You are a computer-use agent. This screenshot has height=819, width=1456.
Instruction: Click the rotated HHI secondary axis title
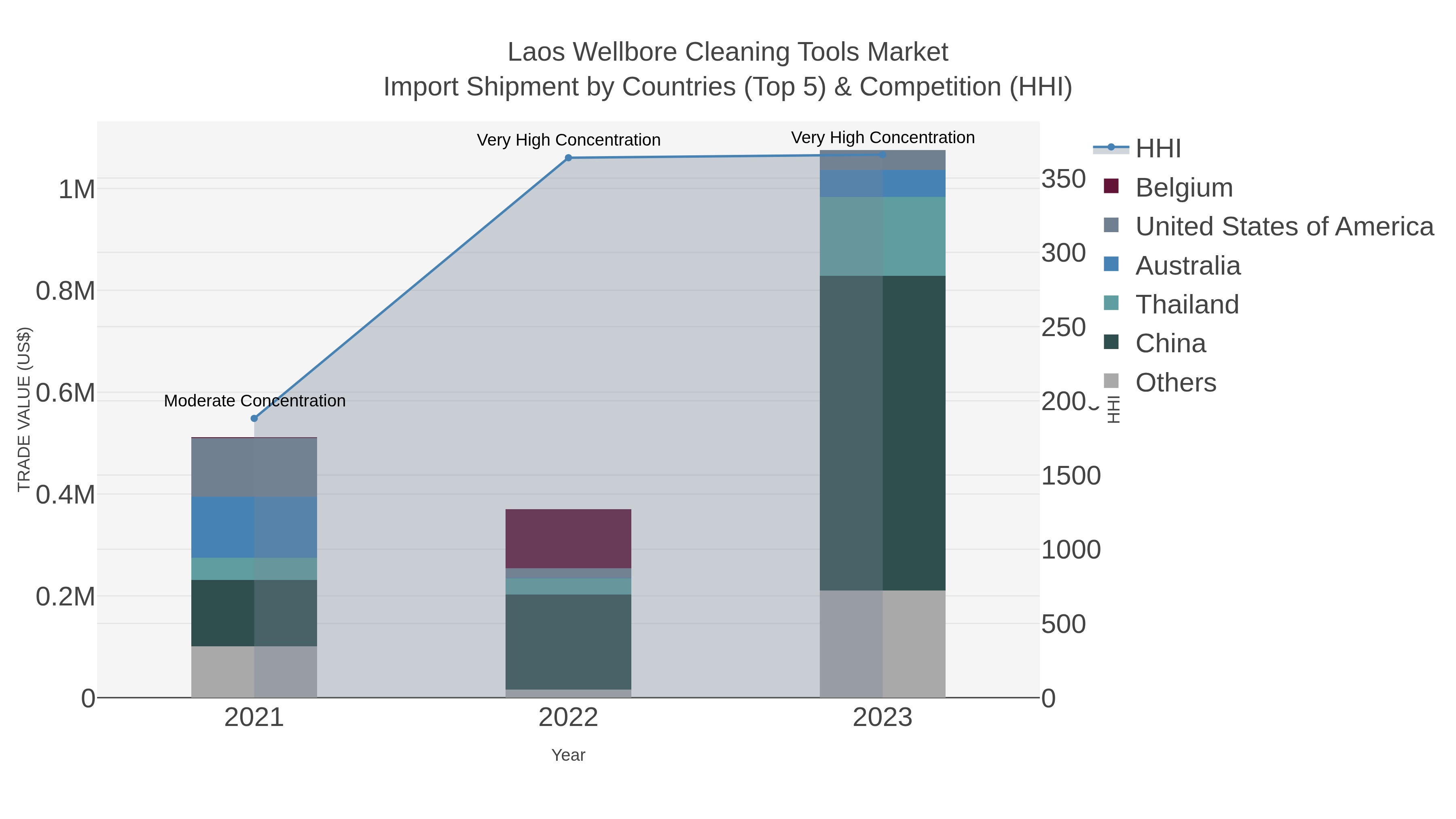tap(1113, 409)
